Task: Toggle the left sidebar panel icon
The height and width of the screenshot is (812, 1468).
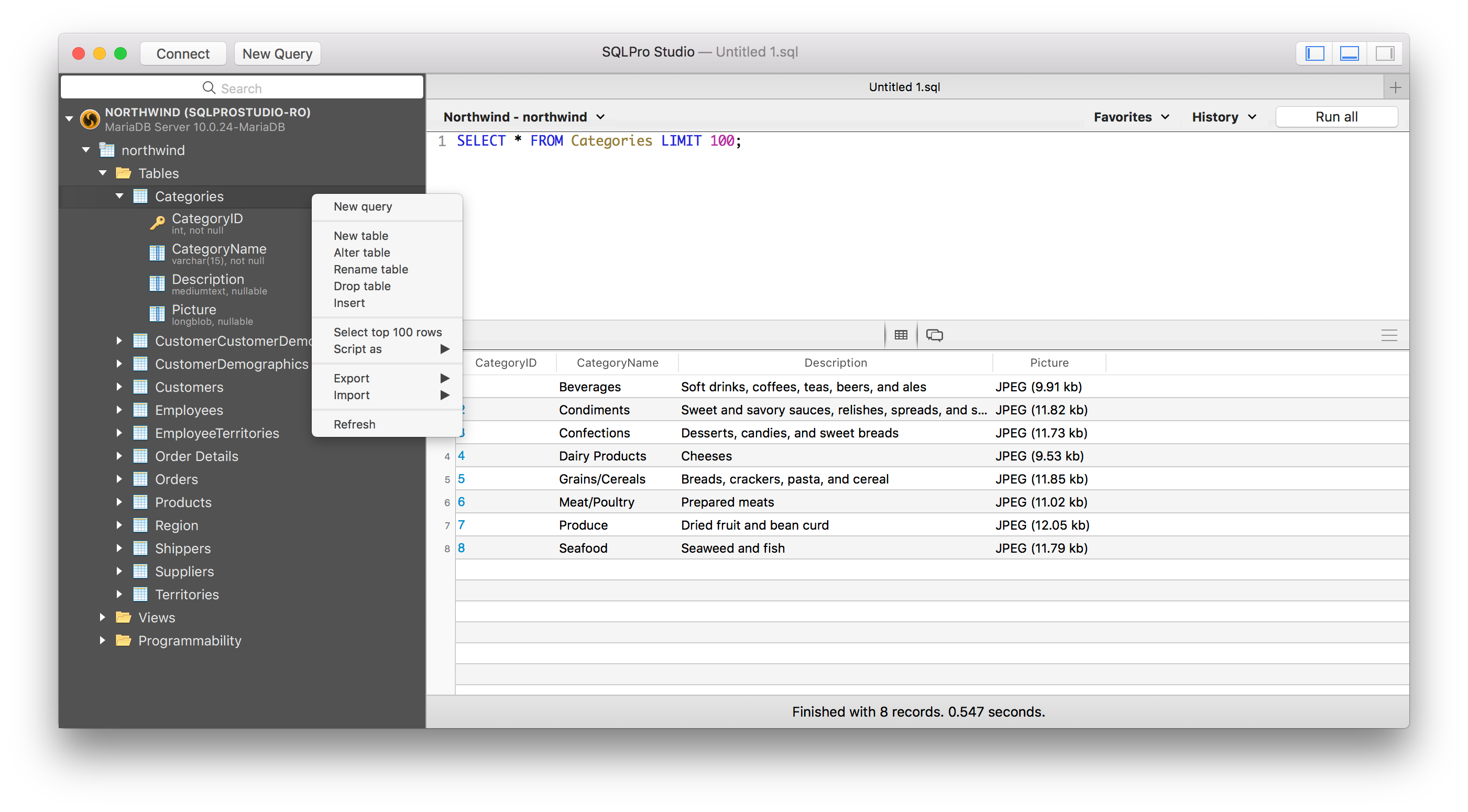Action: [x=1314, y=53]
